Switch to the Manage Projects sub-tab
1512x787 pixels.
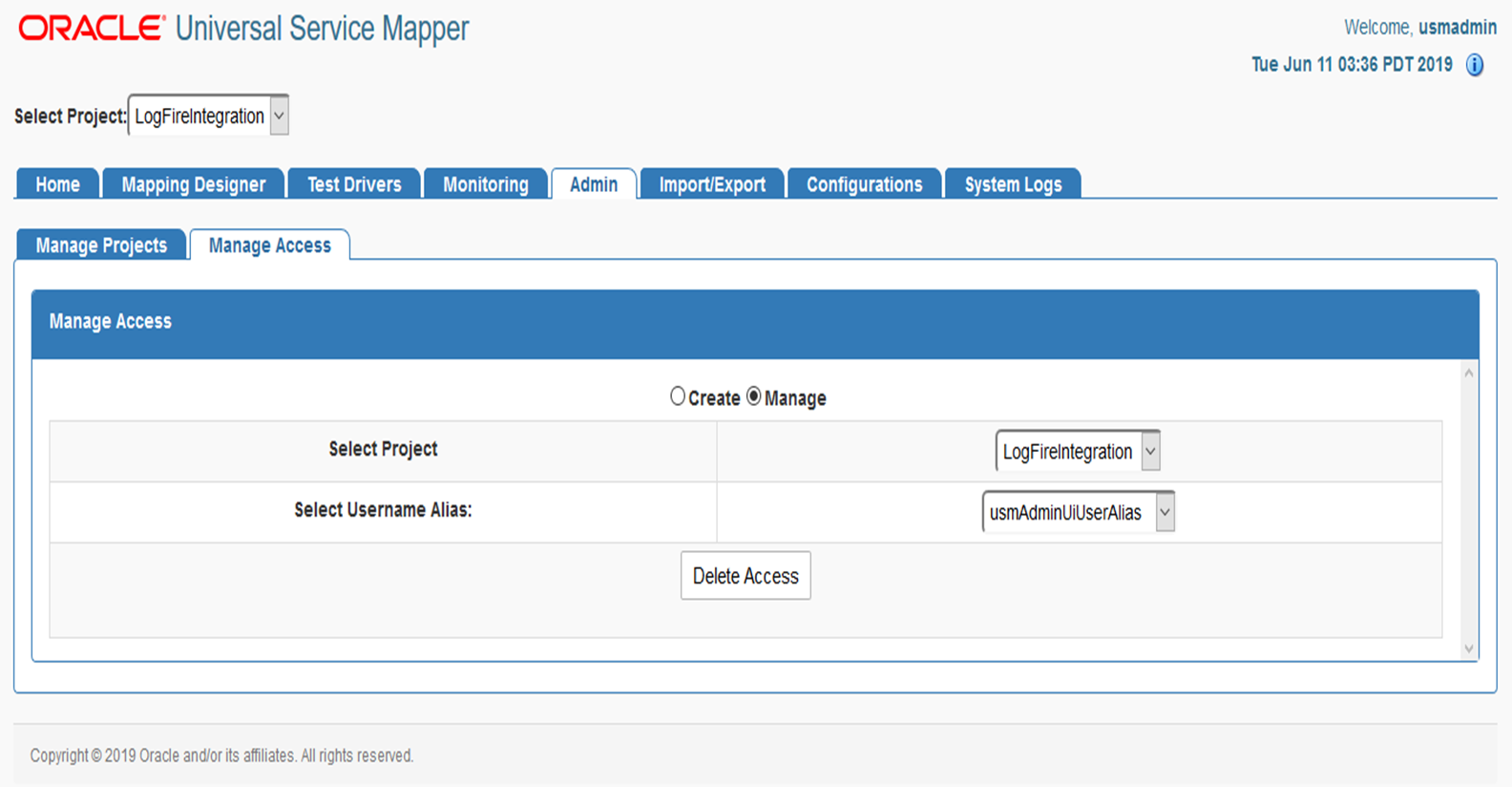[101, 245]
